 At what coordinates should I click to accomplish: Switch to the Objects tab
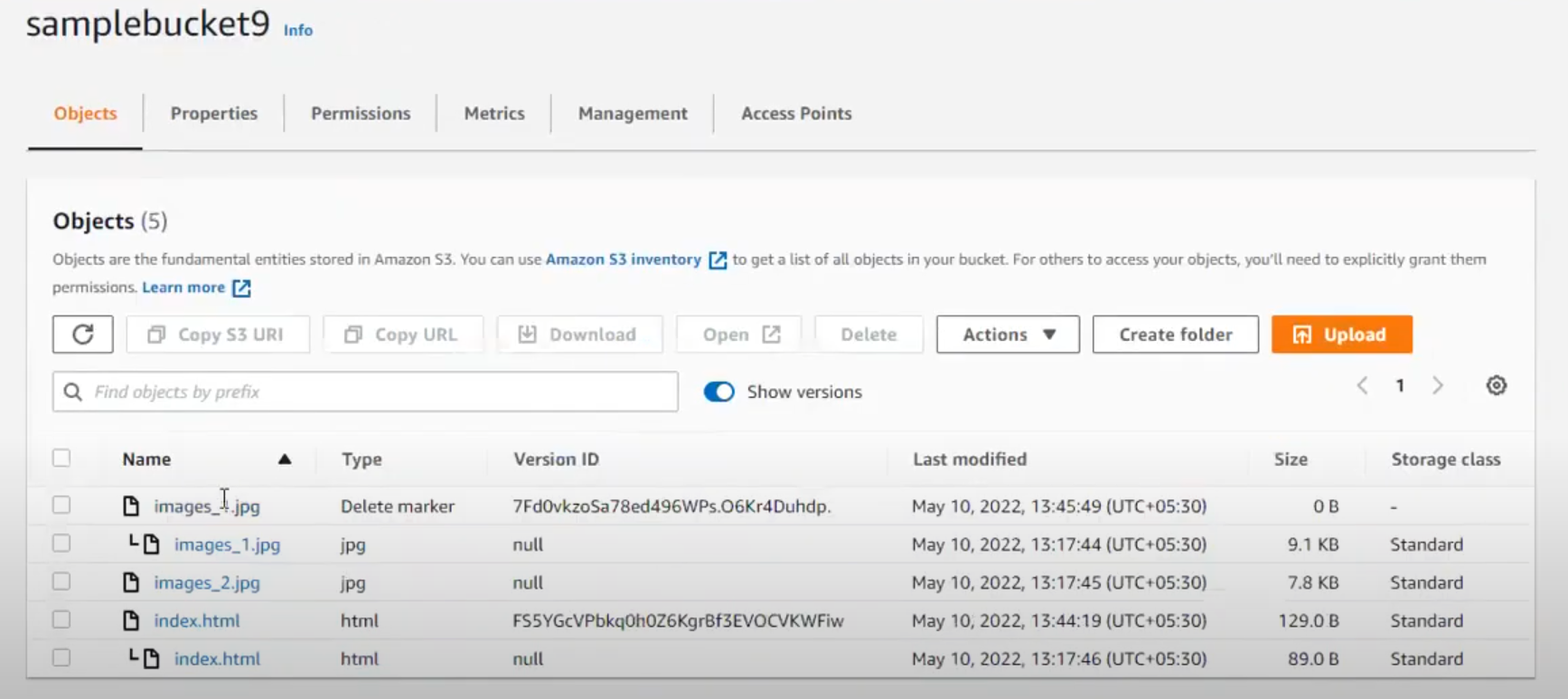(86, 114)
